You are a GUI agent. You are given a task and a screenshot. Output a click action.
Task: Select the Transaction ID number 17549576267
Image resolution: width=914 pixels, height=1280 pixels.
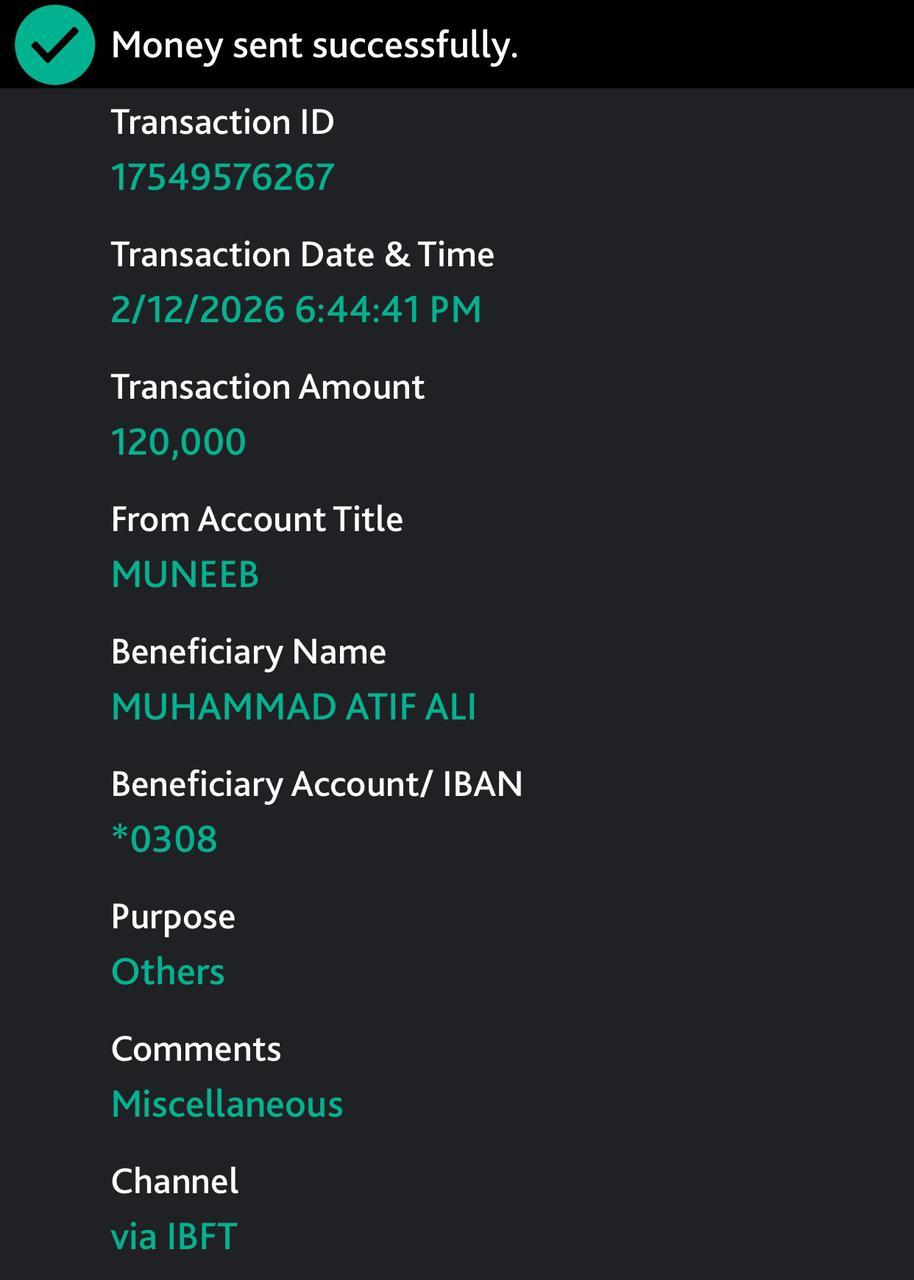pyautogui.click(x=222, y=177)
